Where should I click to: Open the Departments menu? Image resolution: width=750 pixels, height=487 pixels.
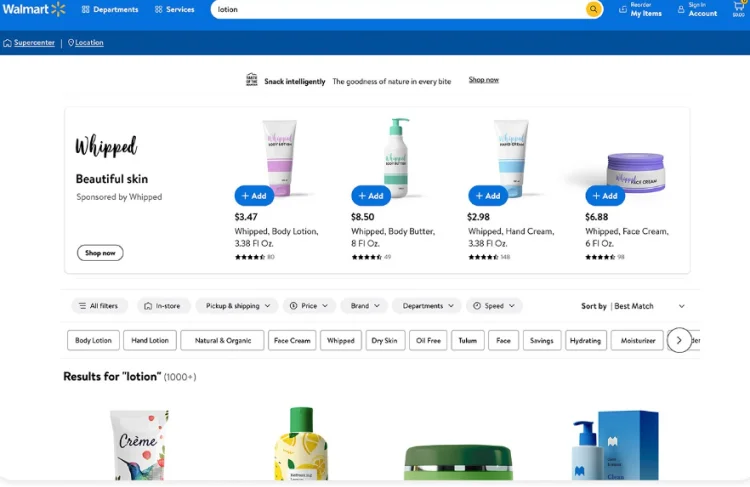(110, 9)
